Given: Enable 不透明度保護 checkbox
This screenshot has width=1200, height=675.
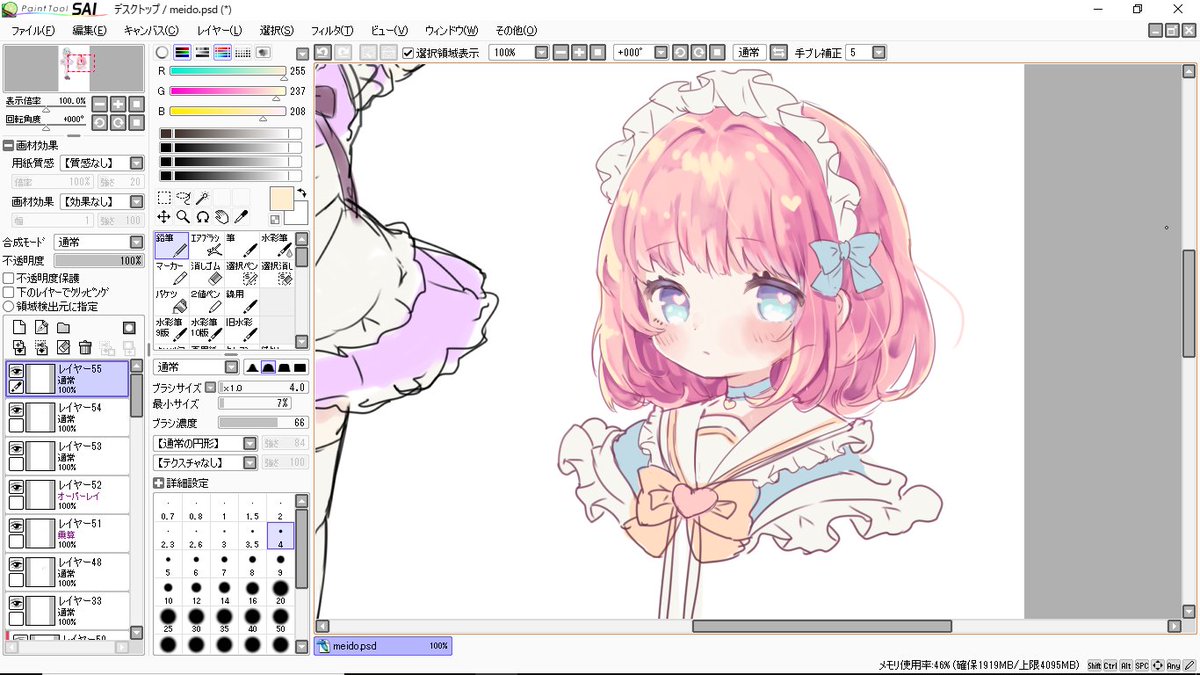Looking at the screenshot, I should pyautogui.click(x=8, y=278).
